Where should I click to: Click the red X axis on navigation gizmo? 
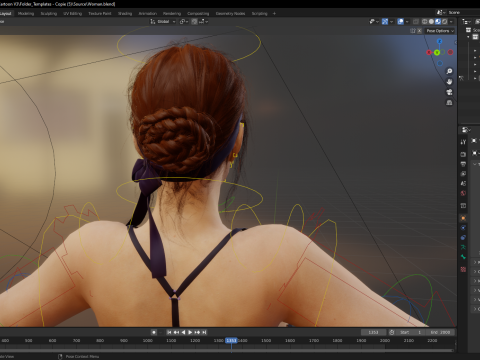[x=429, y=52]
